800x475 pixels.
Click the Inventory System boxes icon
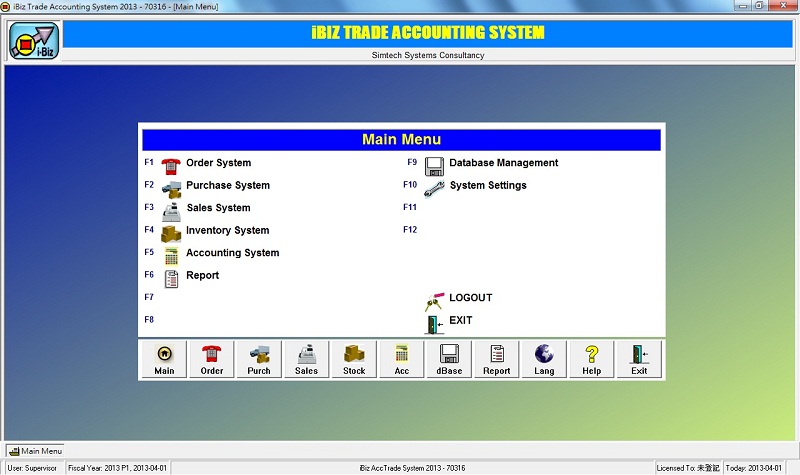pos(171,234)
